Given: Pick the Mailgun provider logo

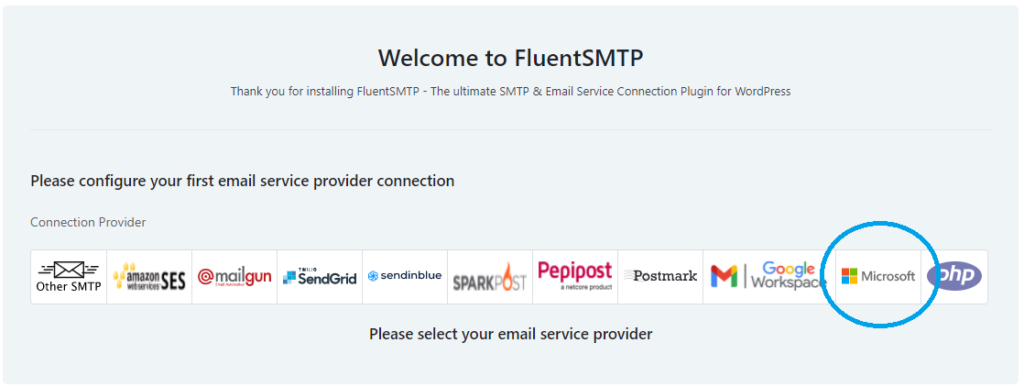Looking at the screenshot, I should 234,277.
